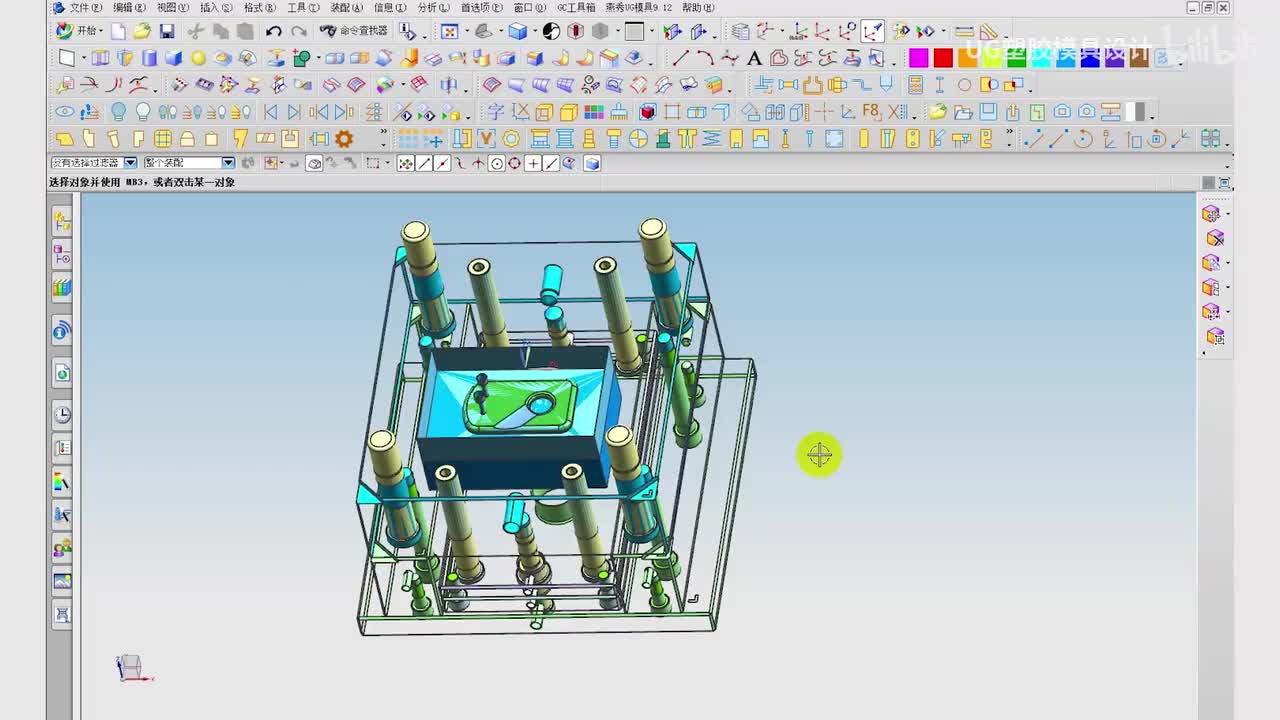Click the WCS orientation icon highlighted in toolbar
Viewport: 1280px width, 720px height.
pos(873,32)
